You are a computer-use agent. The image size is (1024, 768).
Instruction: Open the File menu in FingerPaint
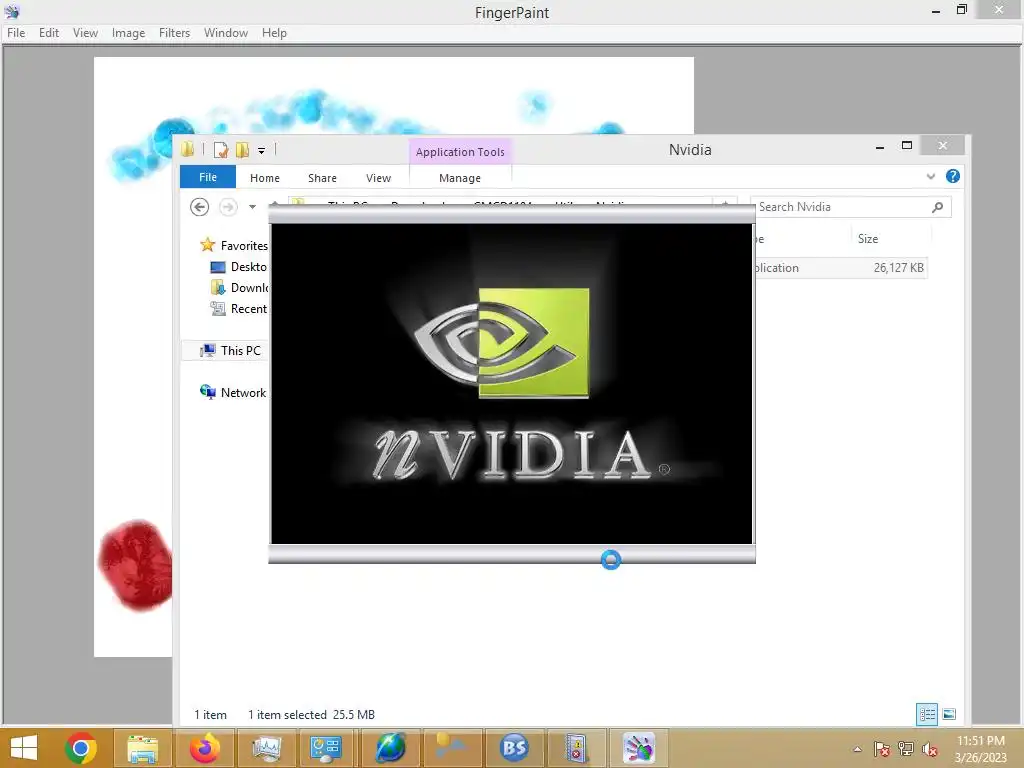16,33
